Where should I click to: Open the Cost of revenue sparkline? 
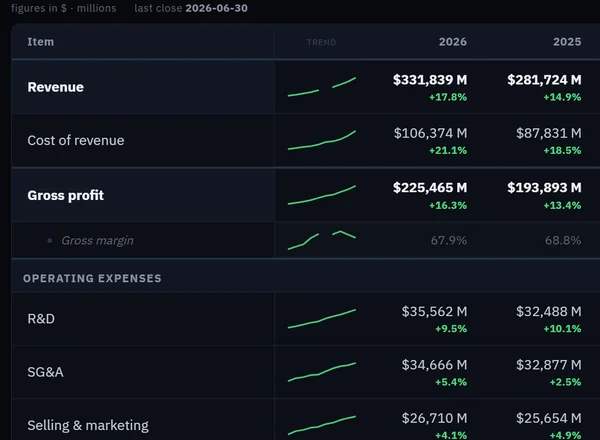click(322, 140)
